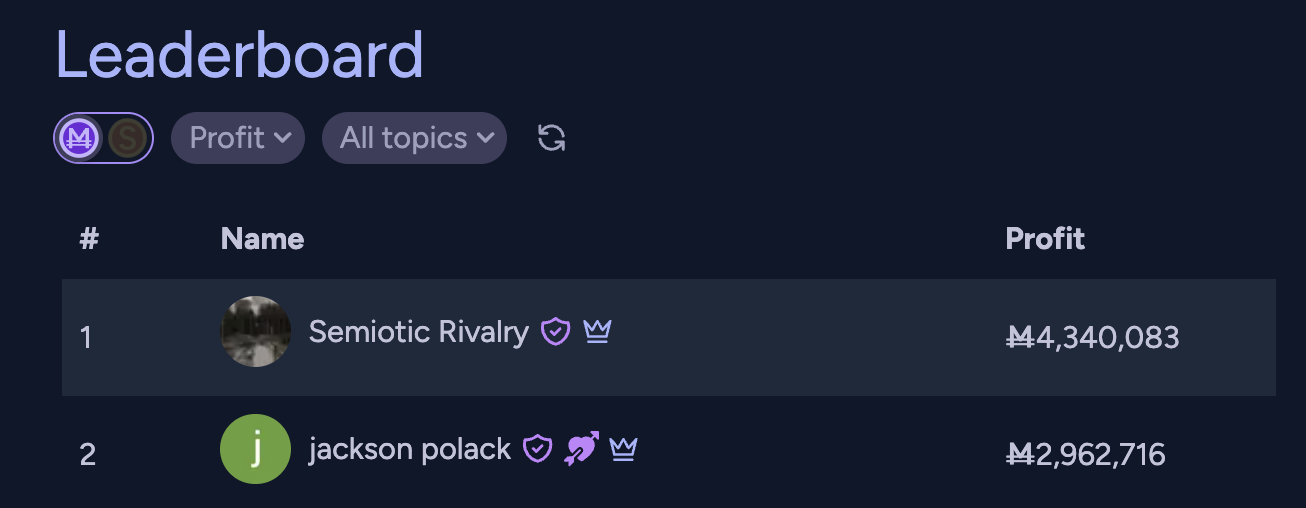Click jackson polack's verified shield badge
1306x508 pixels.
(x=538, y=449)
